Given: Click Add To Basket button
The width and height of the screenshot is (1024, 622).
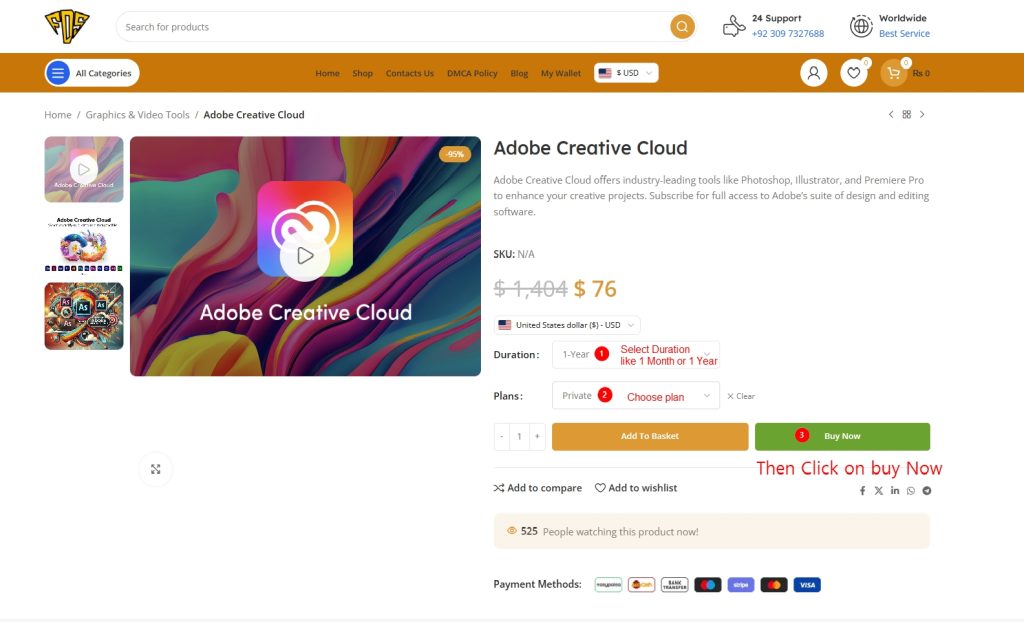Looking at the screenshot, I should 650,436.
